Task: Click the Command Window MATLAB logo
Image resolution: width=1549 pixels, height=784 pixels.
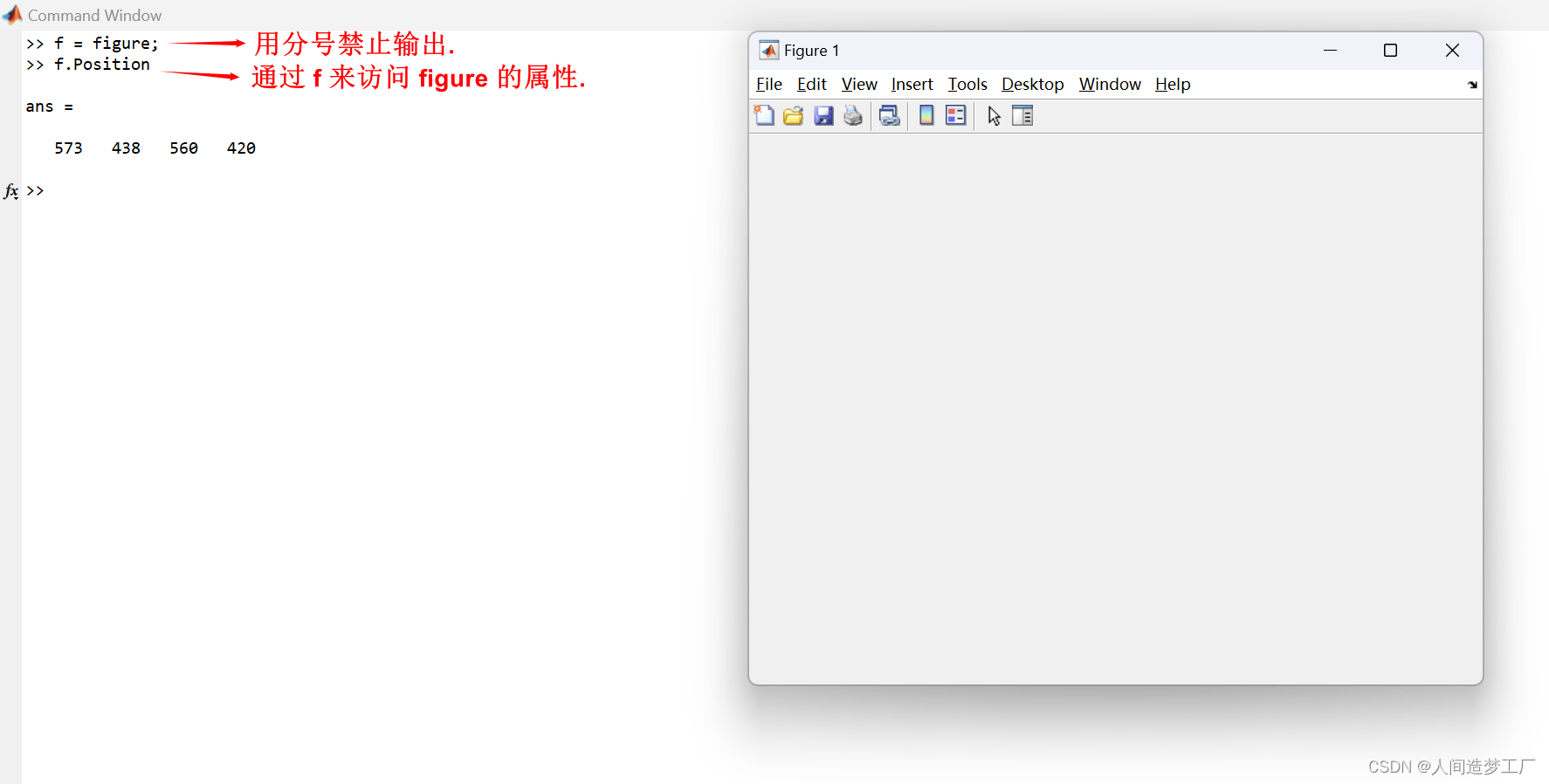Action: point(12,15)
